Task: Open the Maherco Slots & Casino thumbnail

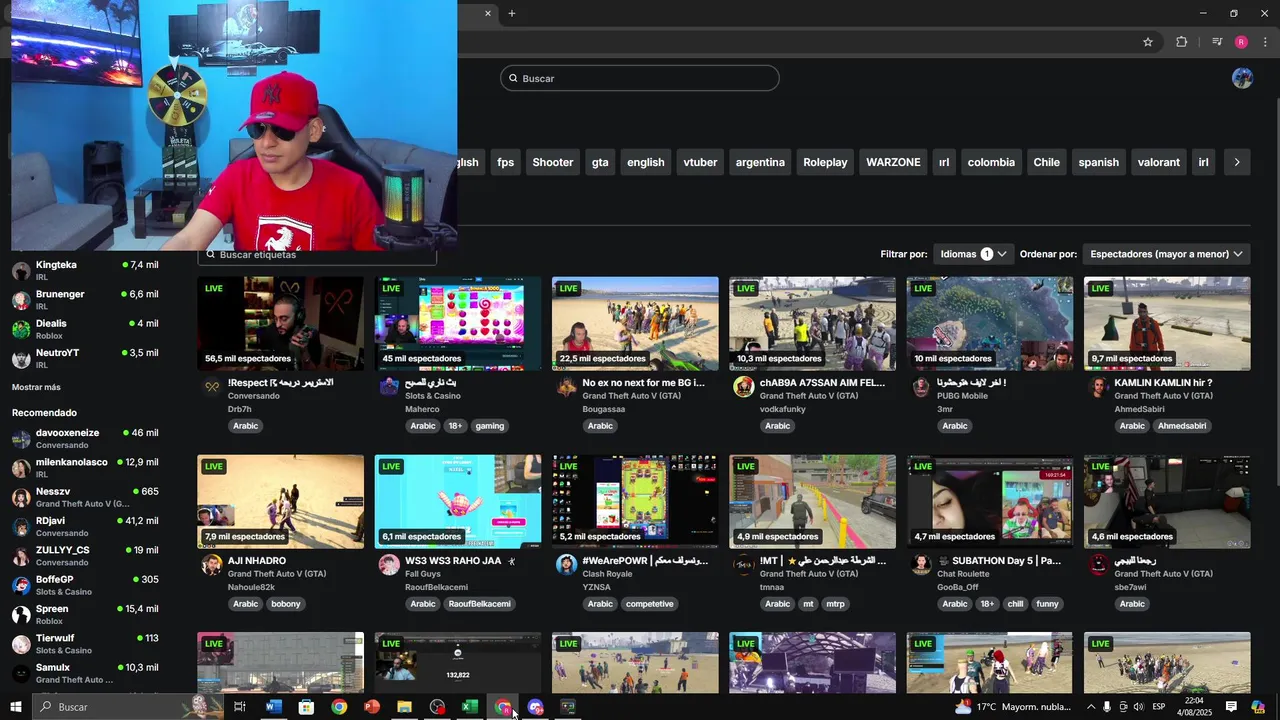Action: [x=458, y=324]
